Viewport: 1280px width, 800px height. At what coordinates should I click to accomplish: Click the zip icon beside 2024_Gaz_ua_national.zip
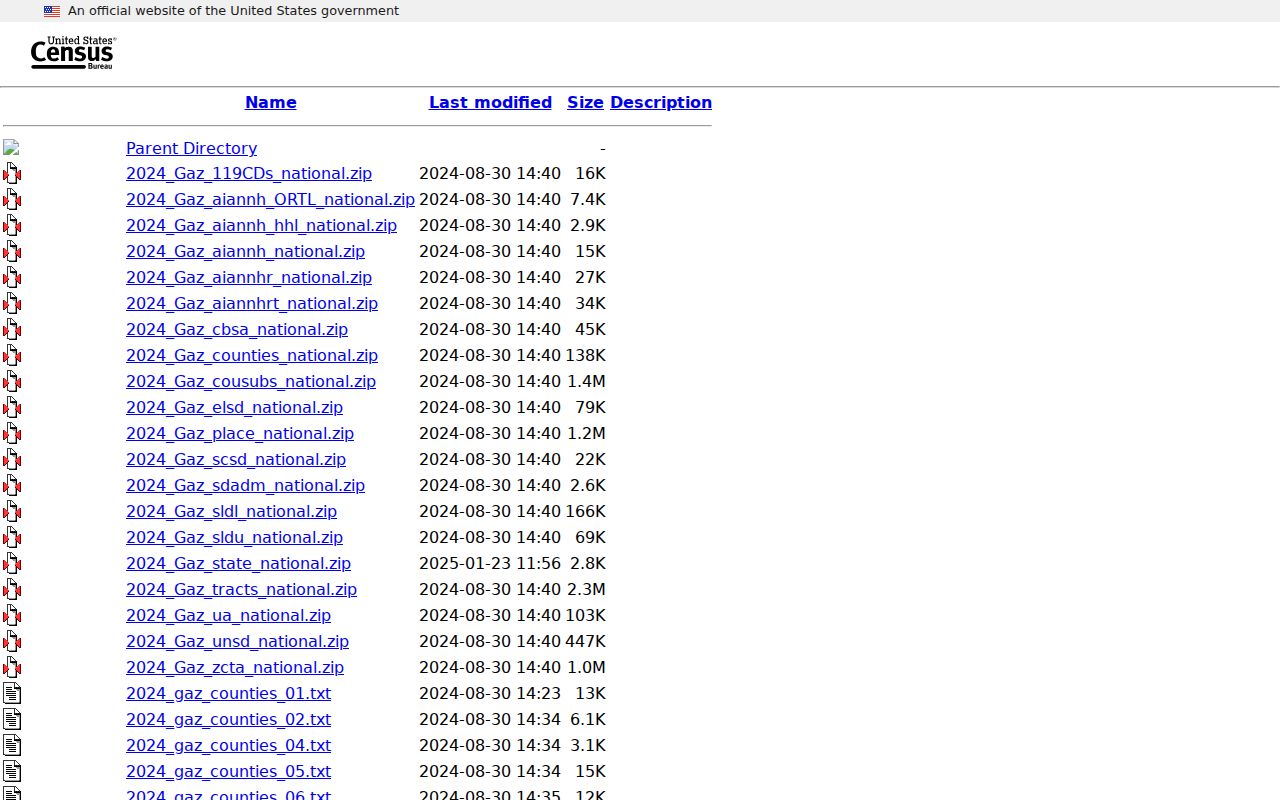pyautogui.click(x=12, y=616)
